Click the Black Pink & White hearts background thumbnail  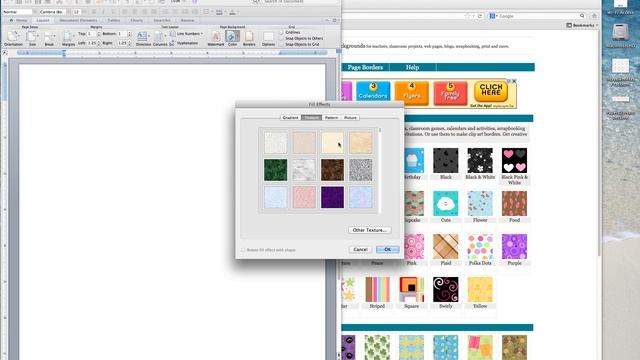[514, 161]
